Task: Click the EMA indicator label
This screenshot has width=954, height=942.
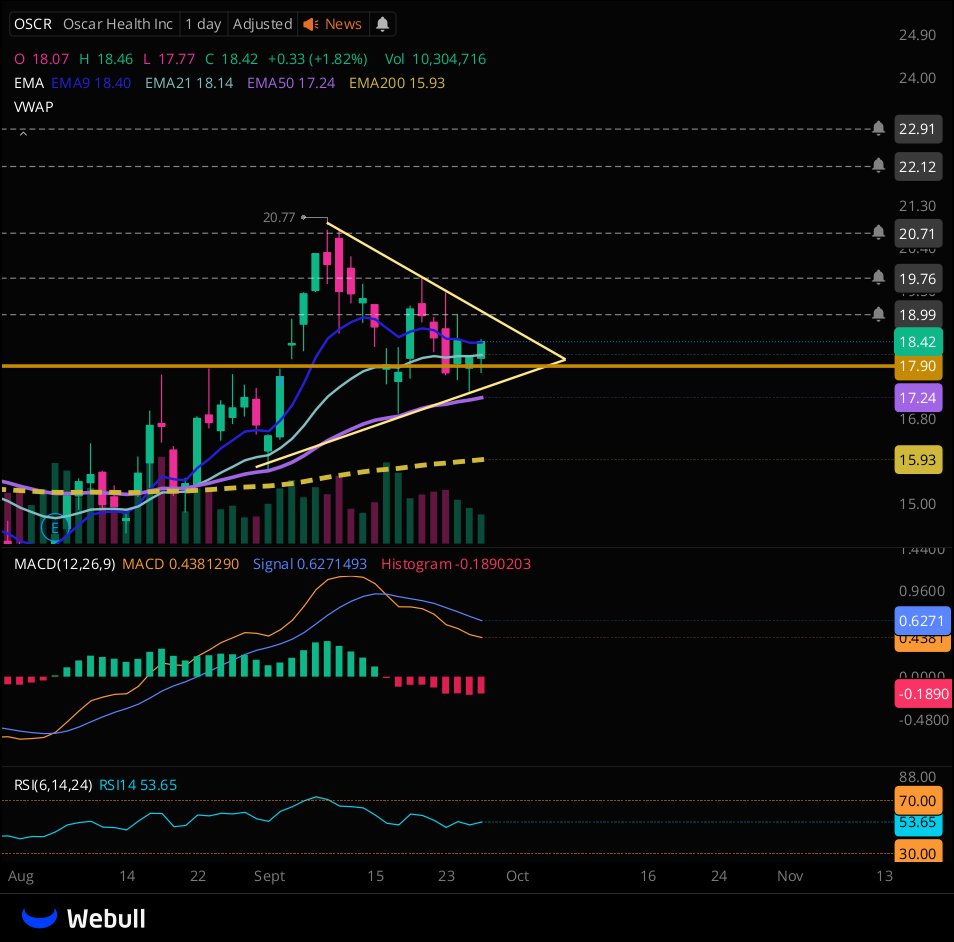Action: (x=29, y=83)
